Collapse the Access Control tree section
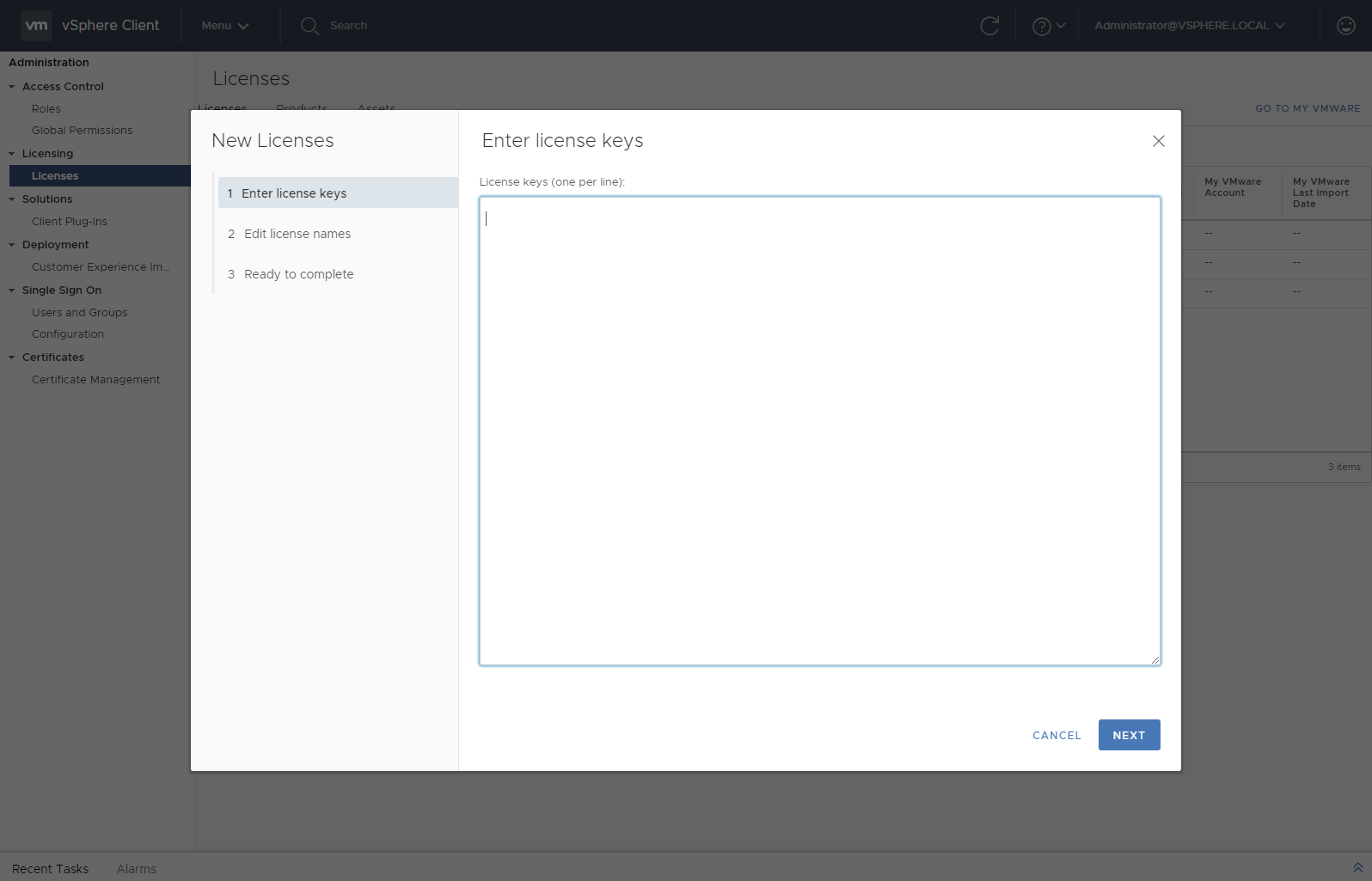The image size is (1372, 881). tap(12, 87)
